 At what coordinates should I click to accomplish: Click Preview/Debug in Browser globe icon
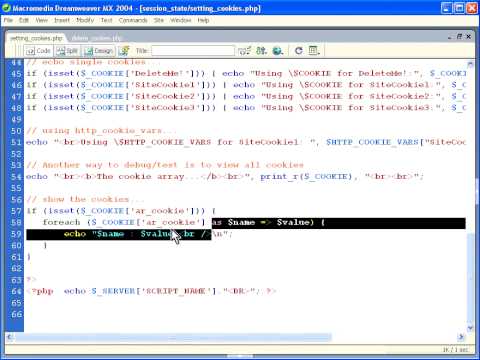278,51
